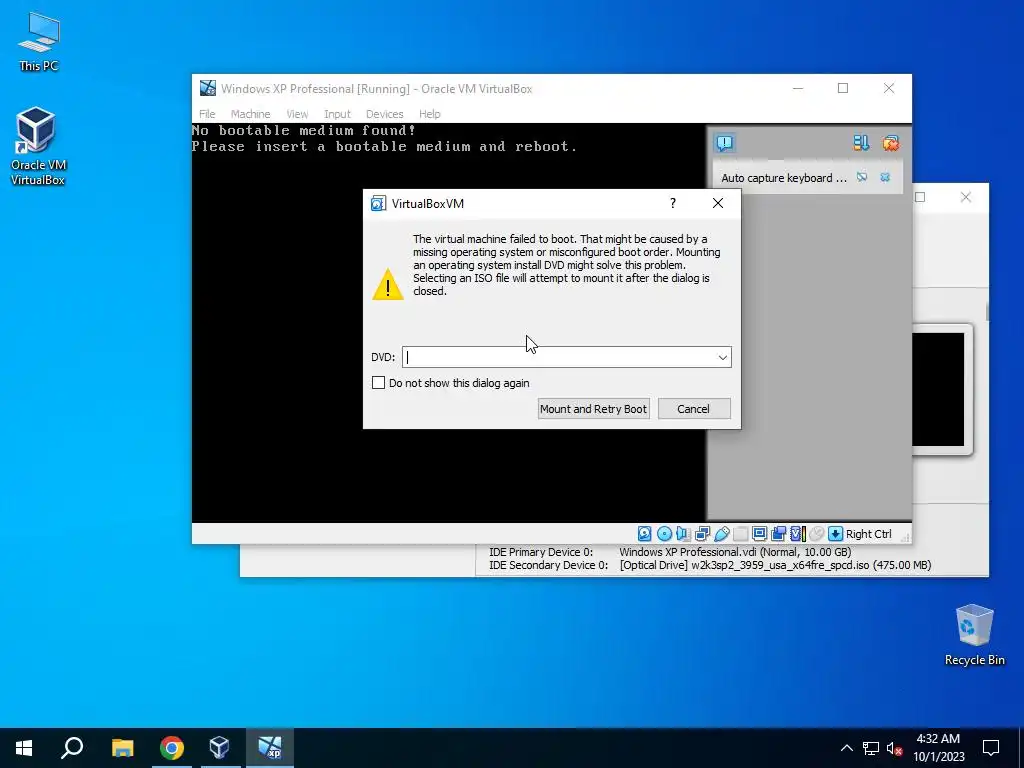Close the Auto capture keyboard notification
This screenshot has width=1024, height=768.
[x=885, y=177]
